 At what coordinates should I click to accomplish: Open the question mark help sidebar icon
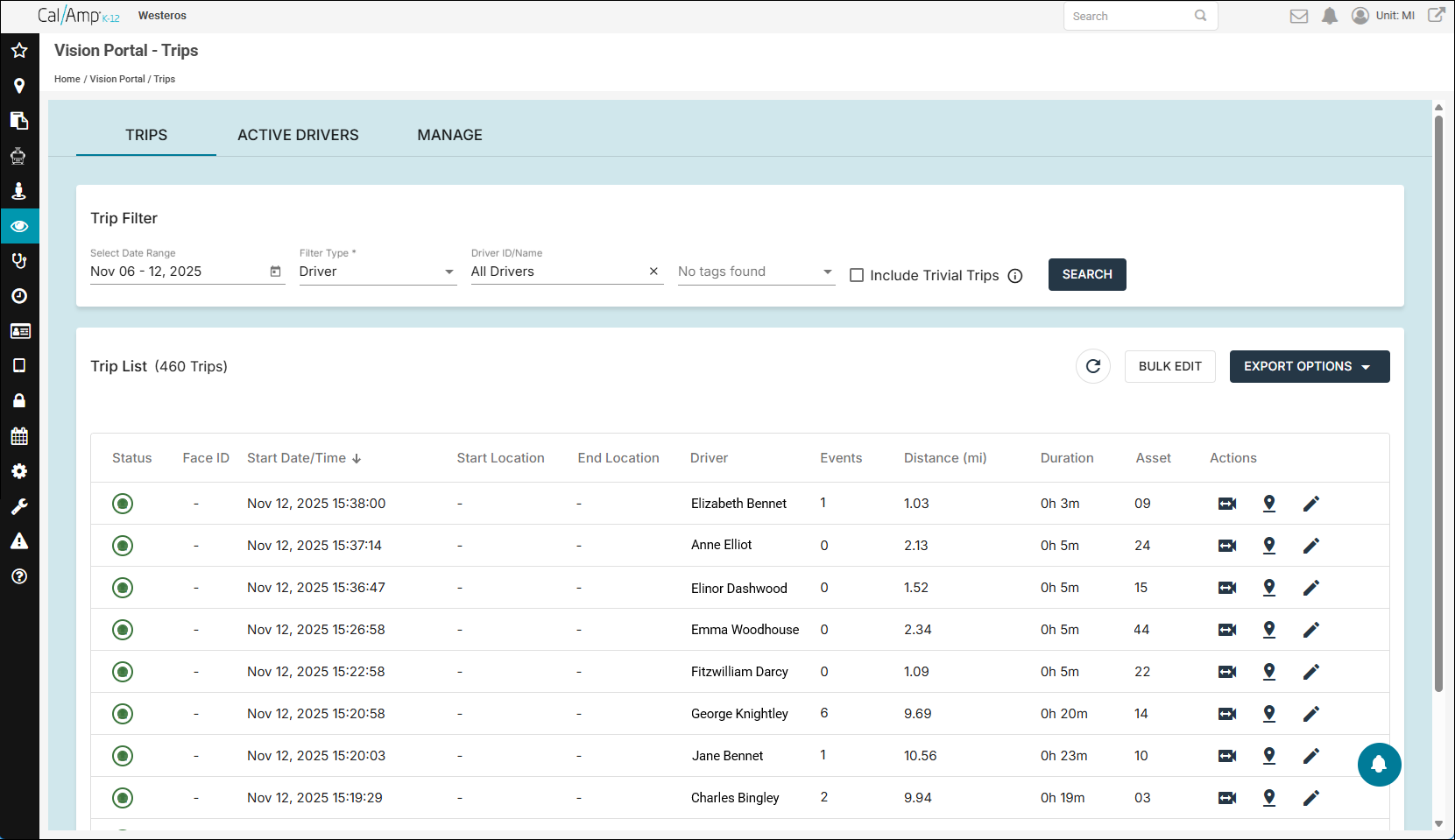pyautogui.click(x=19, y=576)
